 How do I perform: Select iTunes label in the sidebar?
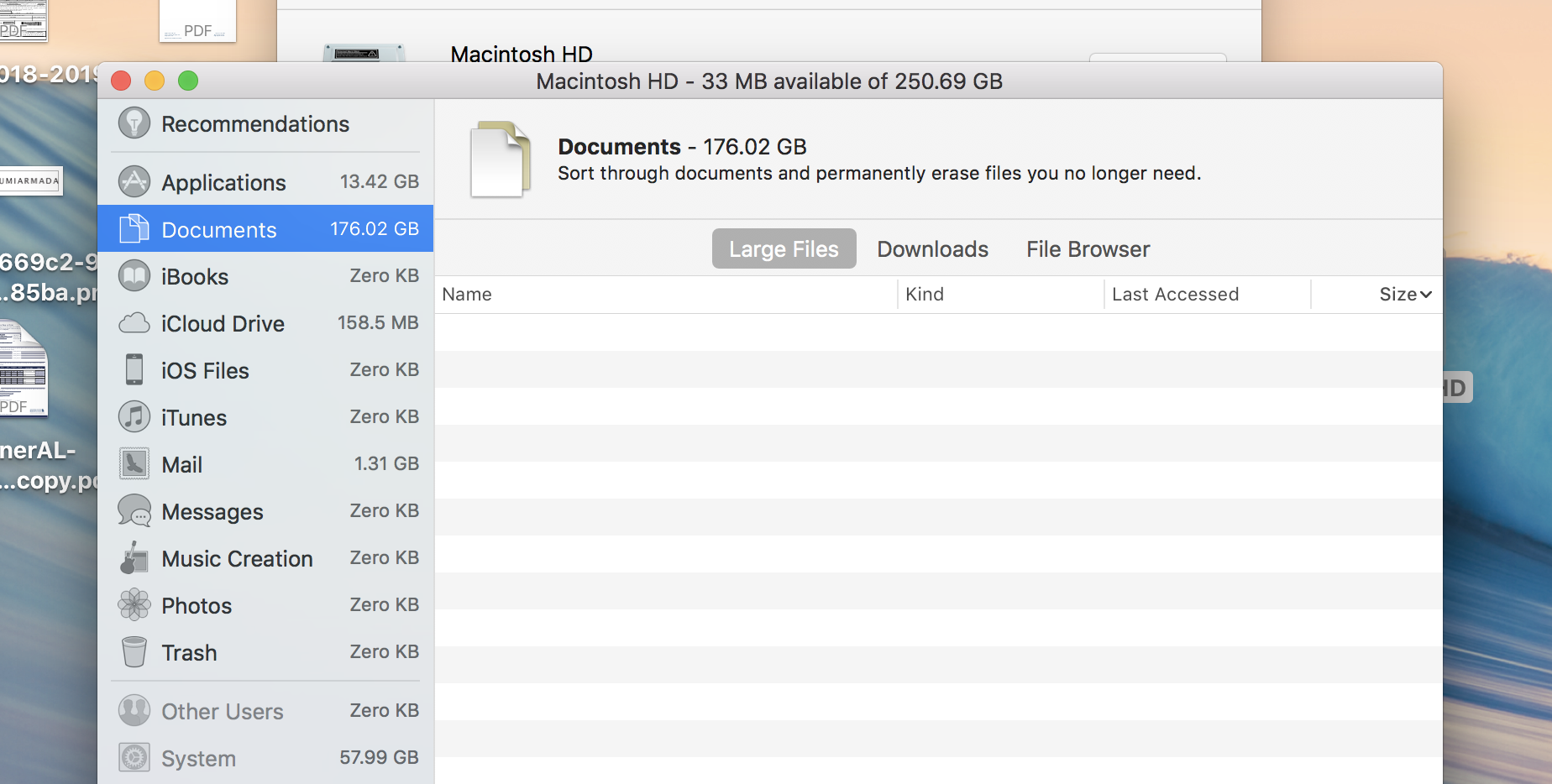coord(194,417)
